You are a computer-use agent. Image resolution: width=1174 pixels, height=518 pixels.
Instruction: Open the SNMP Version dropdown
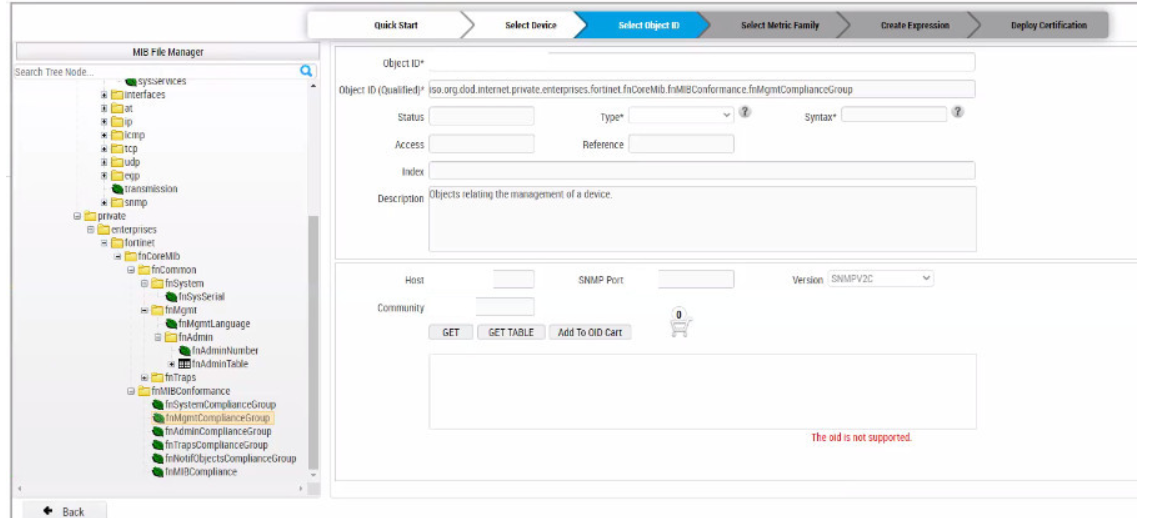[880, 279]
